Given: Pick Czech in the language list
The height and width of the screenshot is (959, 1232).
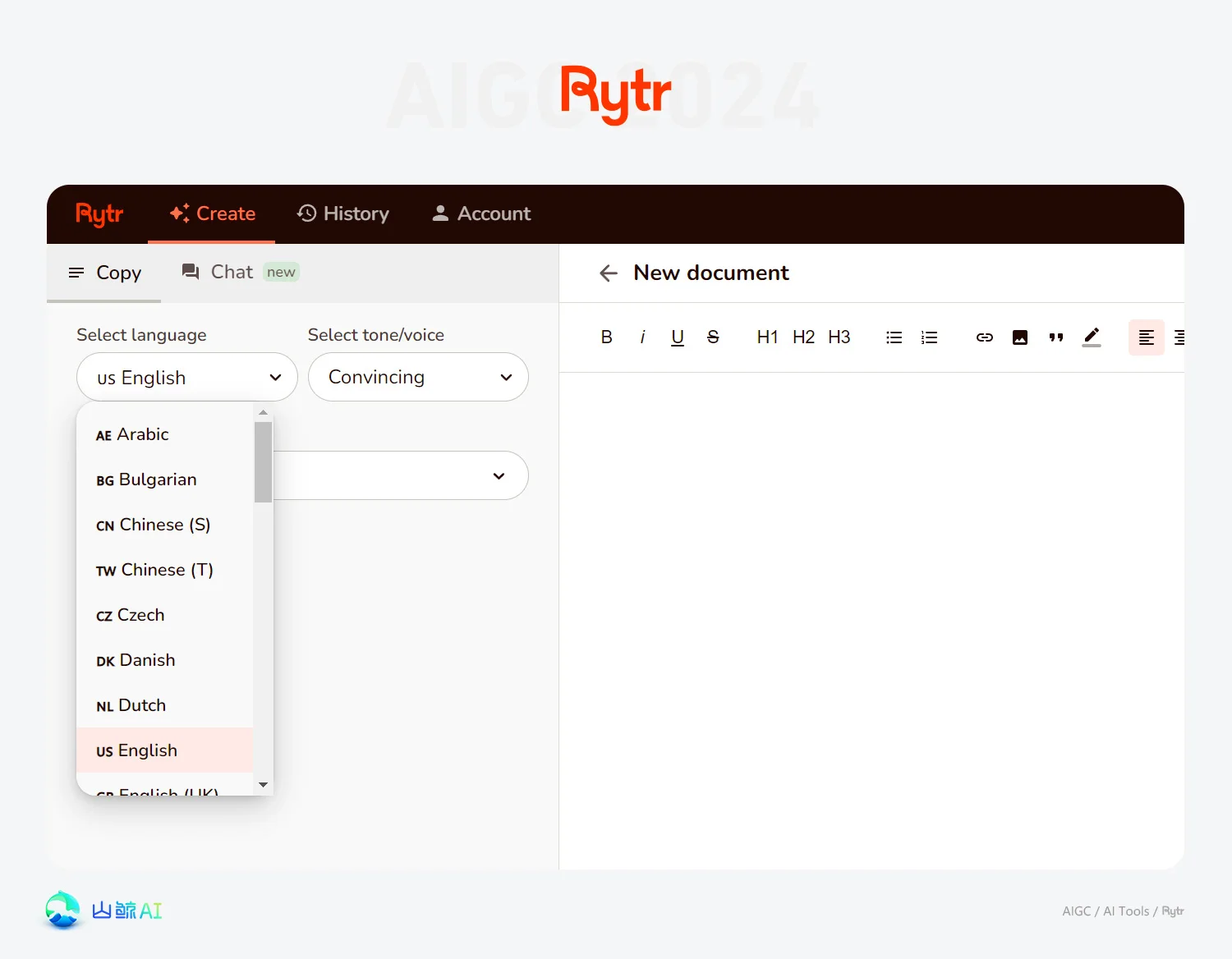Looking at the screenshot, I should tap(165, 615).
